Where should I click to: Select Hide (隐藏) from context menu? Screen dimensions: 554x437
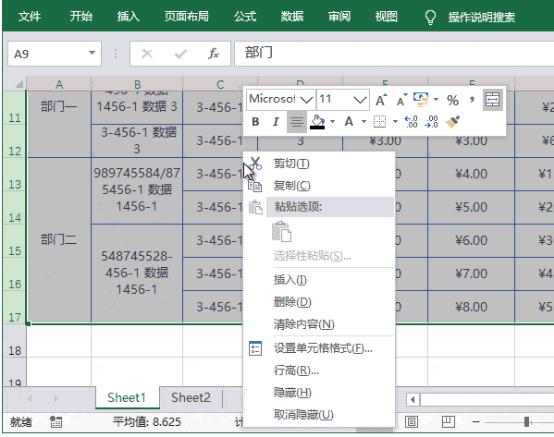pos(319,392)
